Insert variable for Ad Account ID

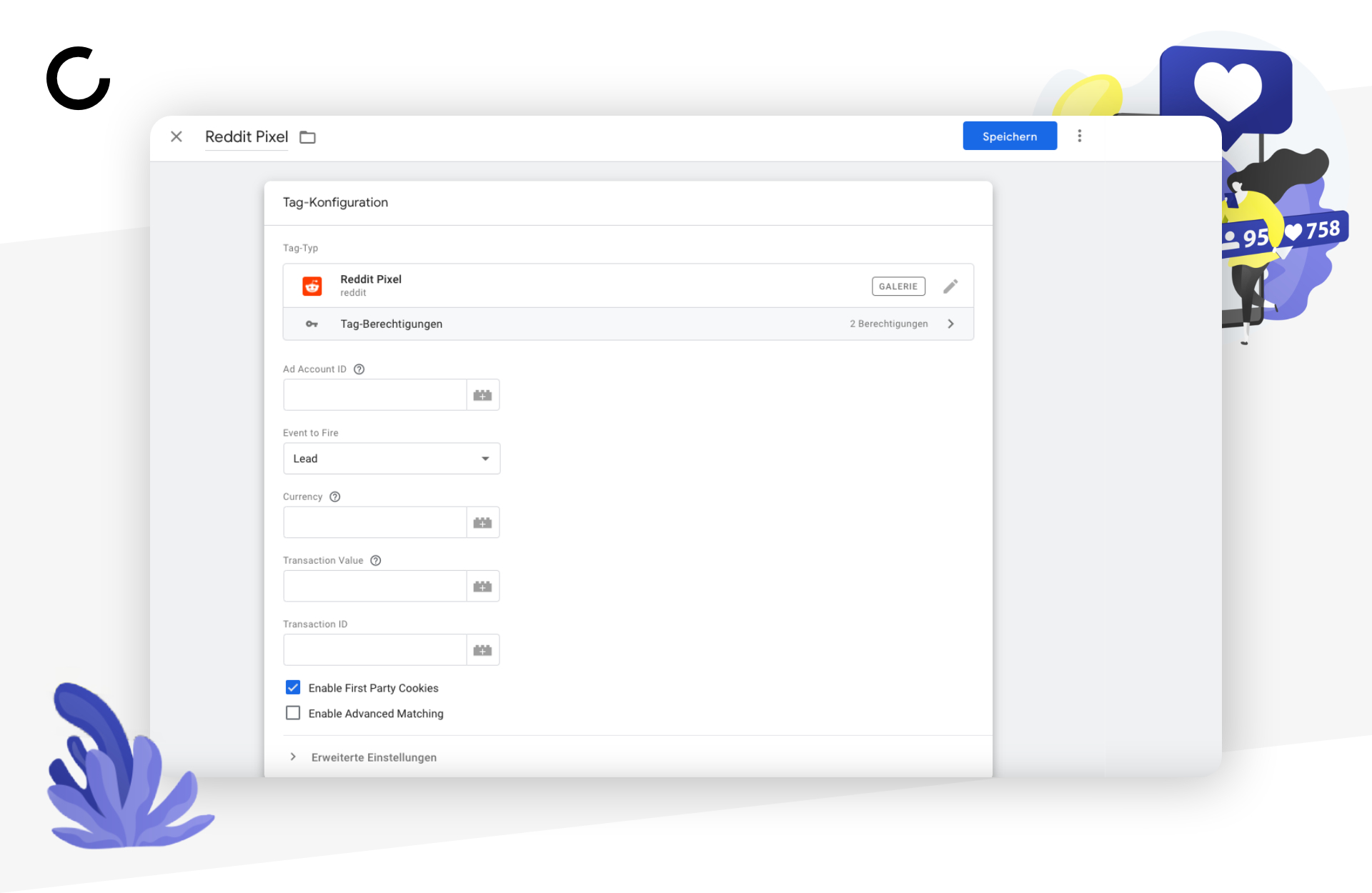(483, 395)
